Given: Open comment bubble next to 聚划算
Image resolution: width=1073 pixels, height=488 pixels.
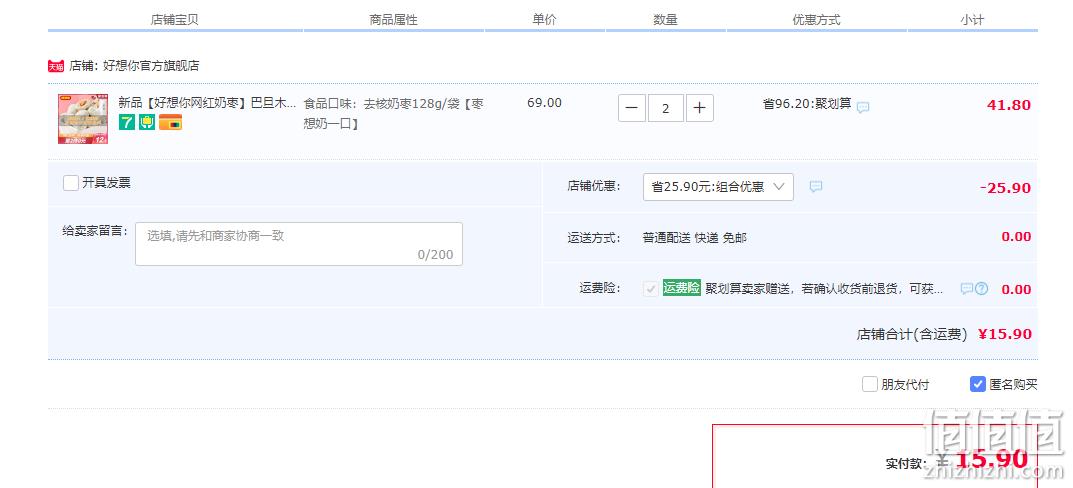Looking at the screenshot, I should pyautogui.click(x=864, y=107).
